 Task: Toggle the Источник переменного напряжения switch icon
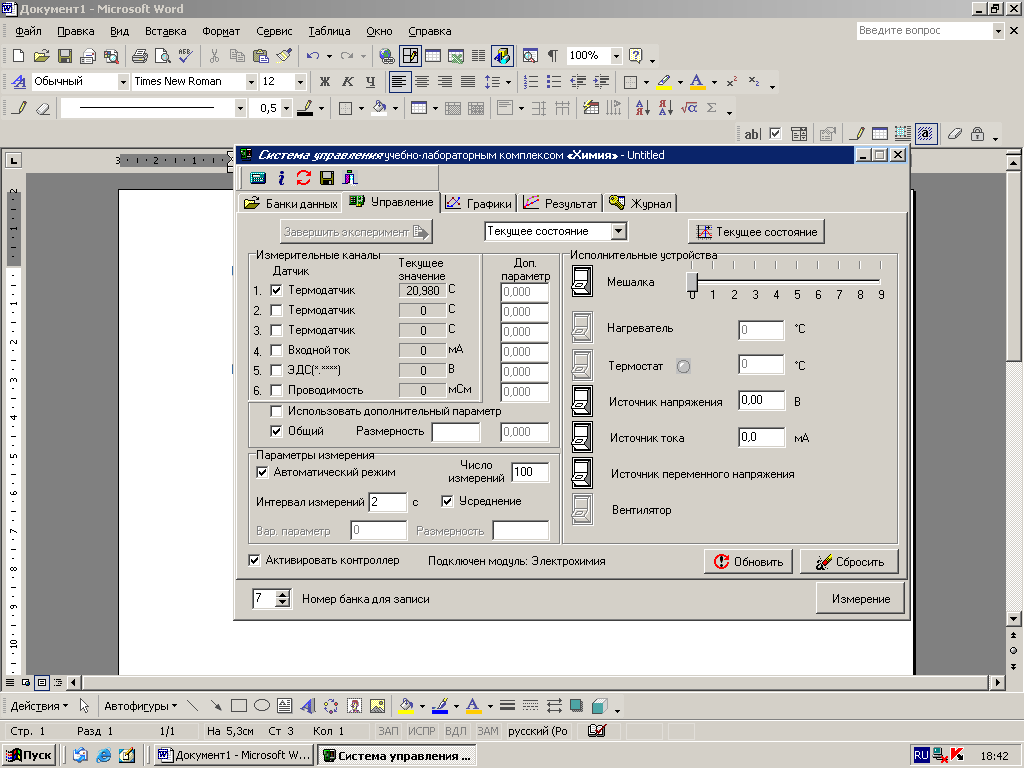click(582, 473)
